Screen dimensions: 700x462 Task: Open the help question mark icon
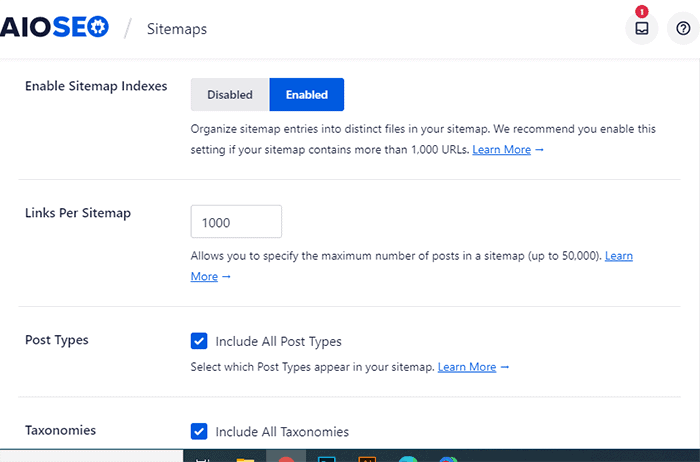[683, 29]
